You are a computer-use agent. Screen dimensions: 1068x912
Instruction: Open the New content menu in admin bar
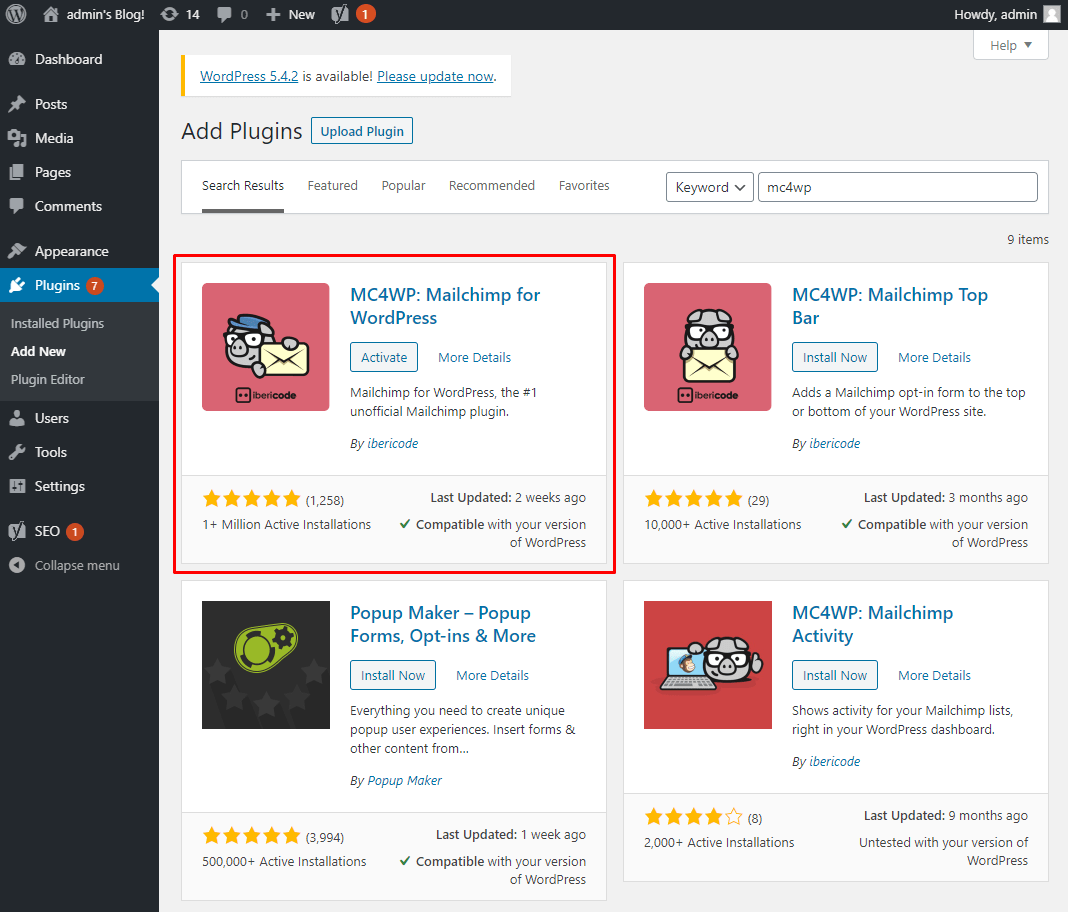click(291, 14)
